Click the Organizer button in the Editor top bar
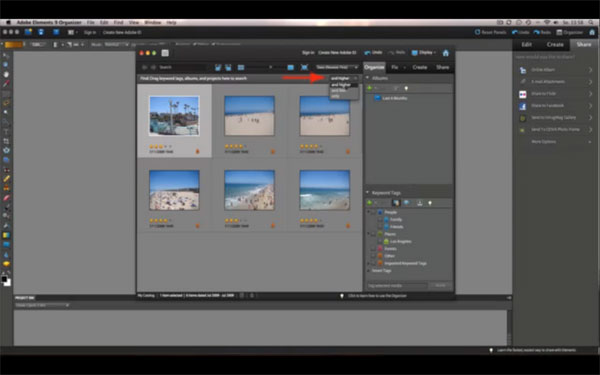Image resolution: width=600 pixels, height=375 pixels. pyautogui.click(x=570, y=32)
